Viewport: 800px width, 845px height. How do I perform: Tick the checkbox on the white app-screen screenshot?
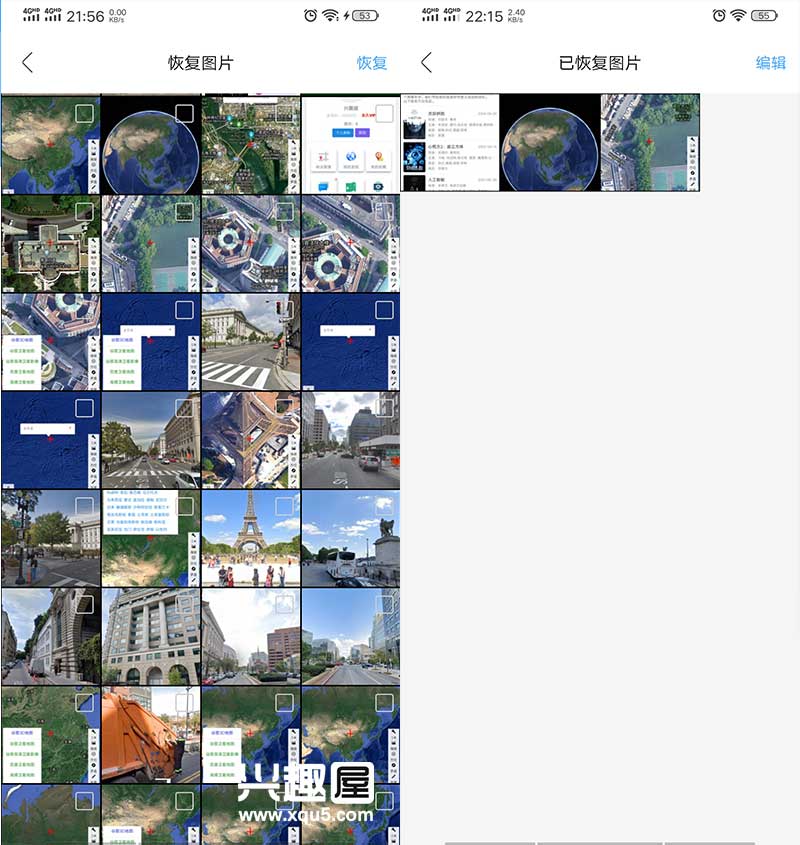384,113
